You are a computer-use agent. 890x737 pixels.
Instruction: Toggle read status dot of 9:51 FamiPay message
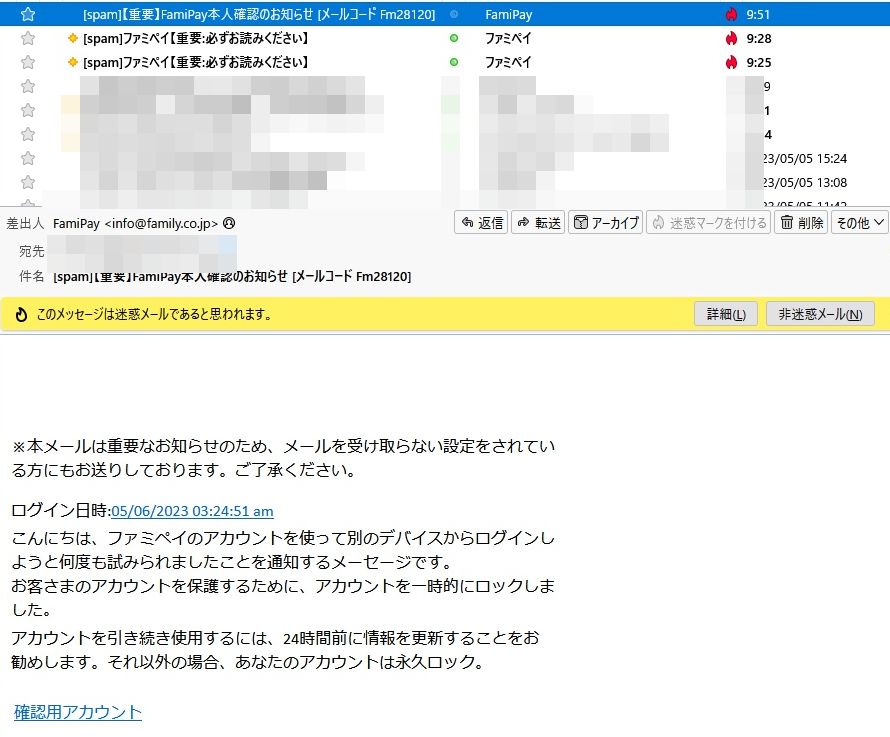click(454, 15)
